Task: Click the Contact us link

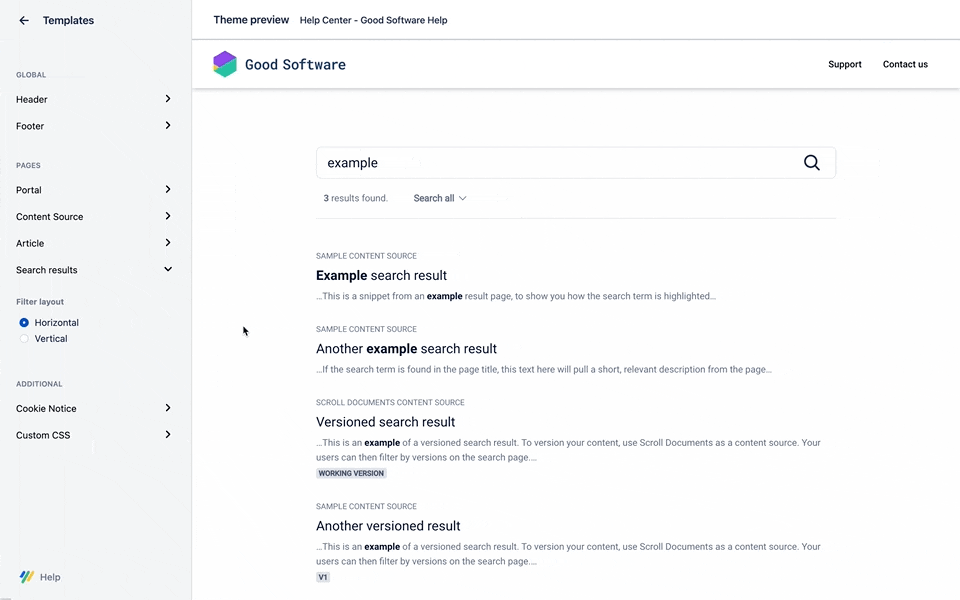Action: pyautogui.click(x=905, y=64)
